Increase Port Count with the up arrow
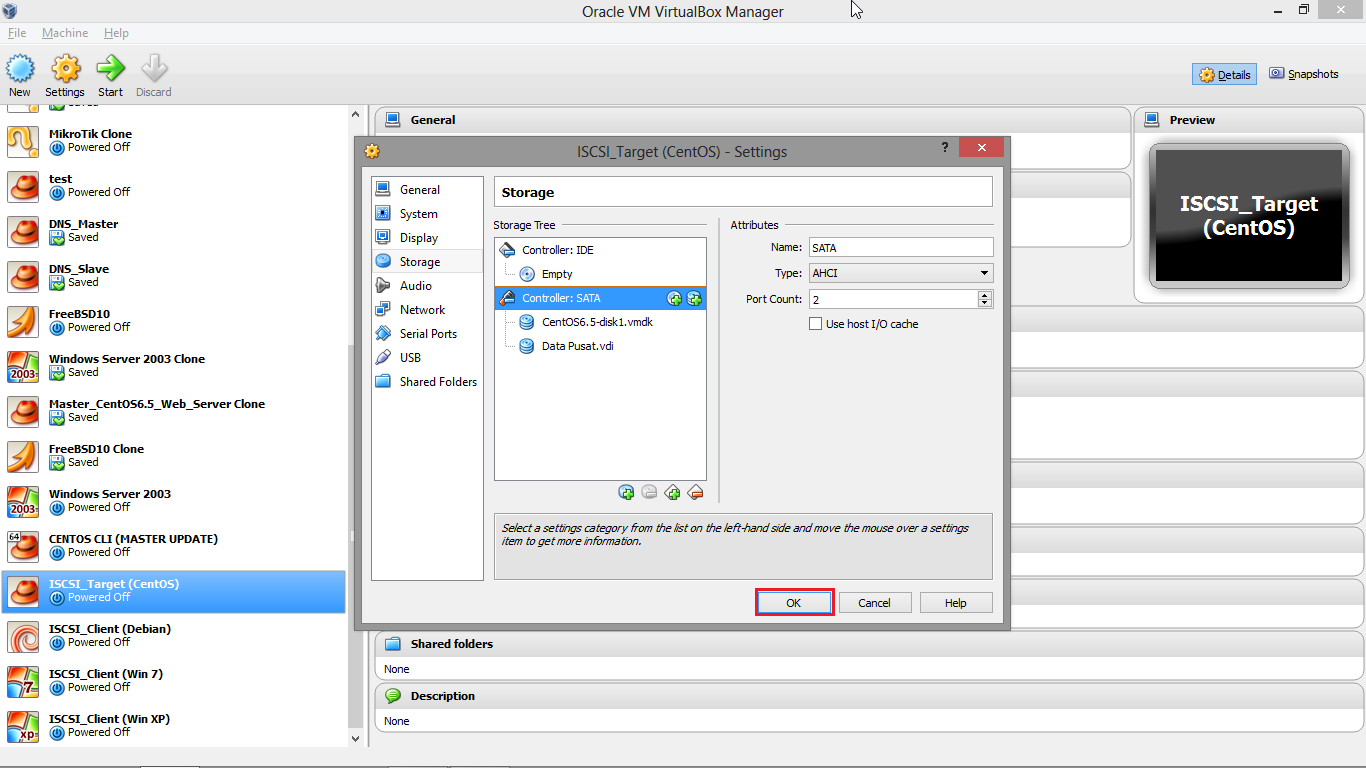1366x768 pixels. point(985,295)
